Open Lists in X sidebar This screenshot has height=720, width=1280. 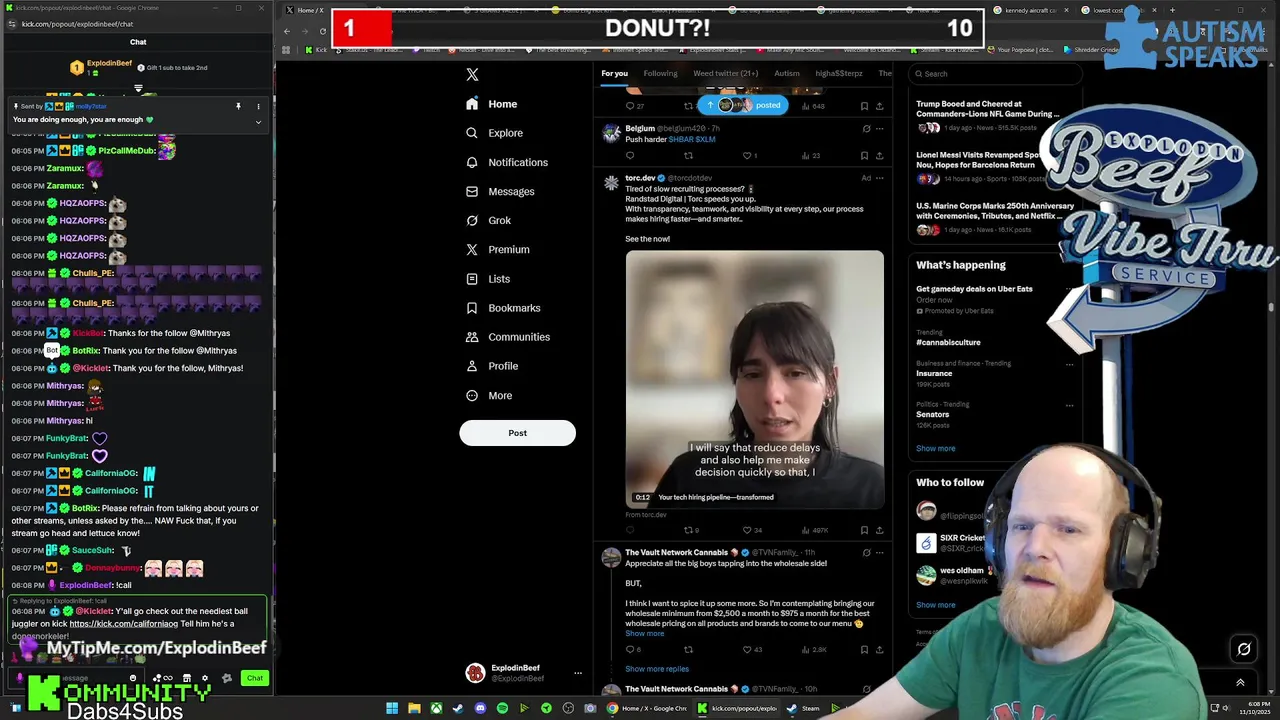point(487,279)
